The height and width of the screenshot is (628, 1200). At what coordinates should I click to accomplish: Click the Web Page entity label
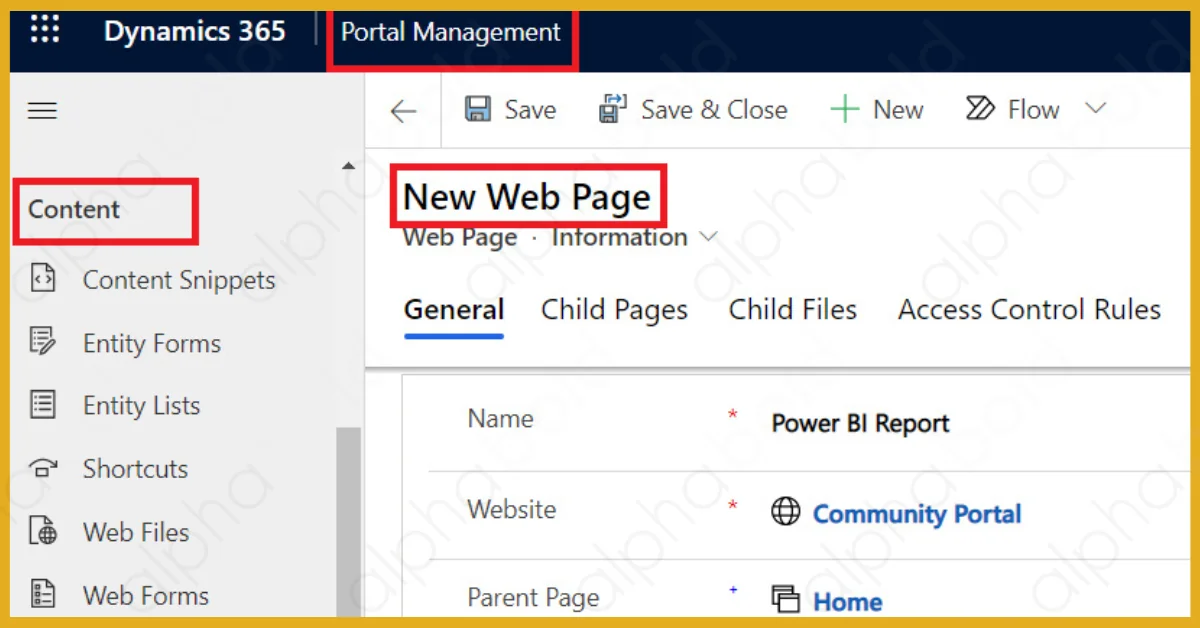[x=460, y=238]
